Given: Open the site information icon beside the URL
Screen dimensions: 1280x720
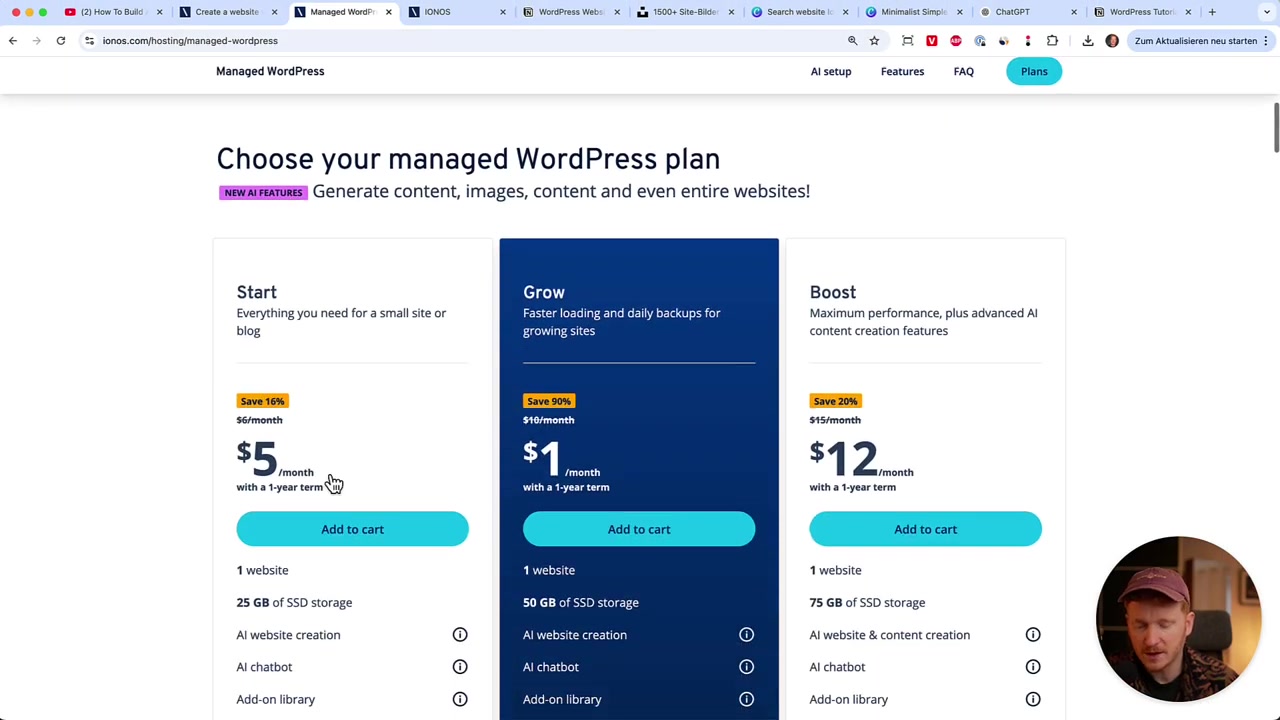Looking at the screenshot, I should click(89, 41).
